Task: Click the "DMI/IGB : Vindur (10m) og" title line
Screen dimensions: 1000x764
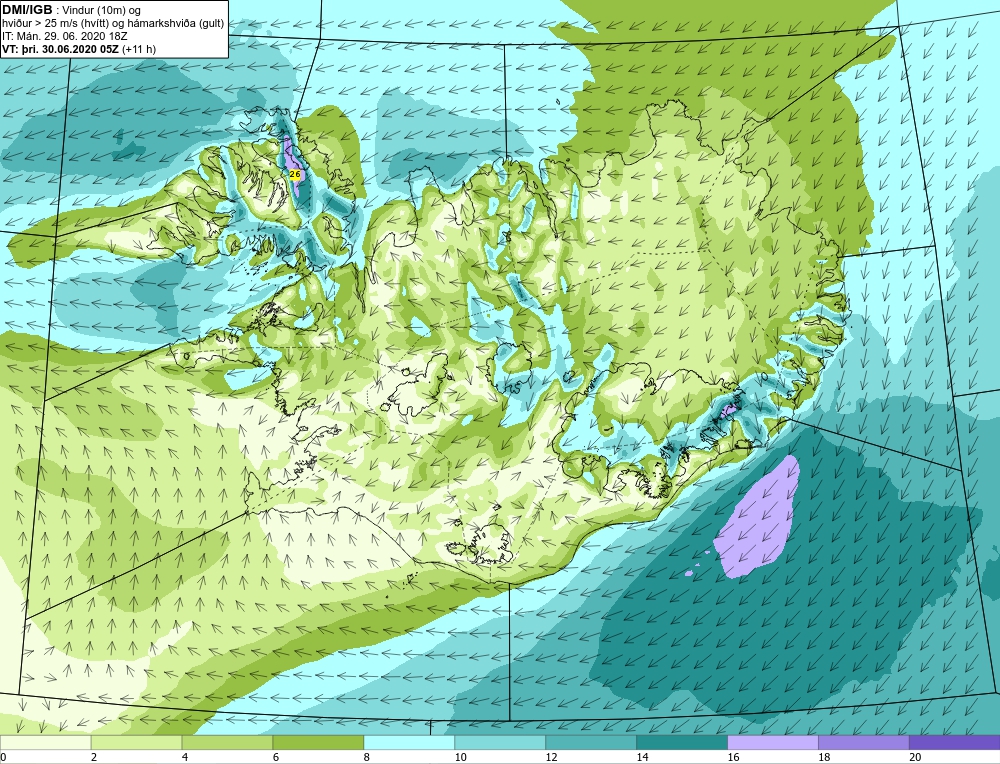Action: tap(72, 10)
